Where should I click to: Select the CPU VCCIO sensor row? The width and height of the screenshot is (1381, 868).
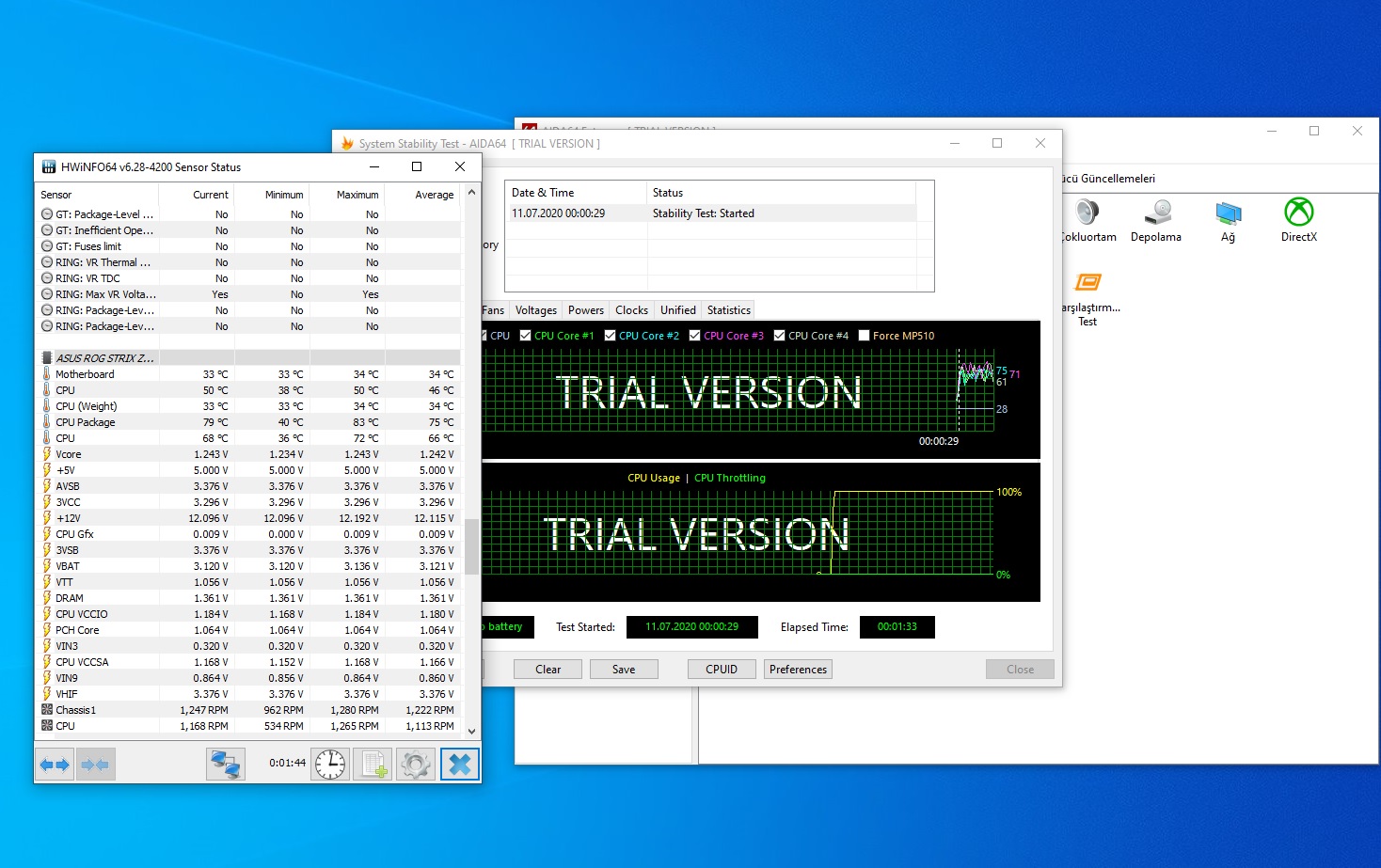click(248, 613)
